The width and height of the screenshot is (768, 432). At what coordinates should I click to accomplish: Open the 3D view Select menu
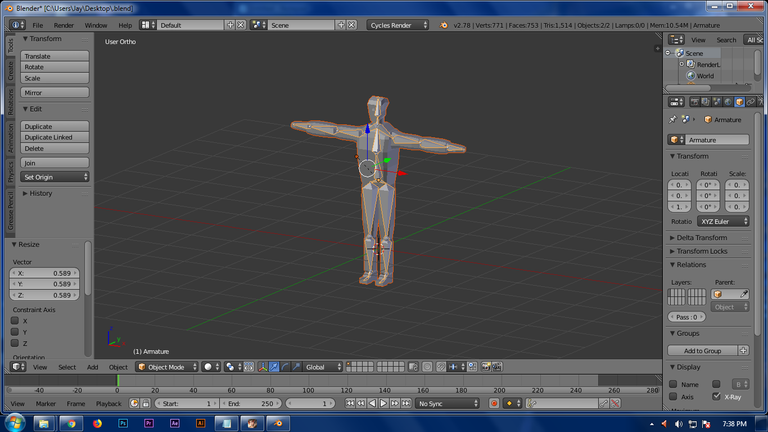(67, 367)
